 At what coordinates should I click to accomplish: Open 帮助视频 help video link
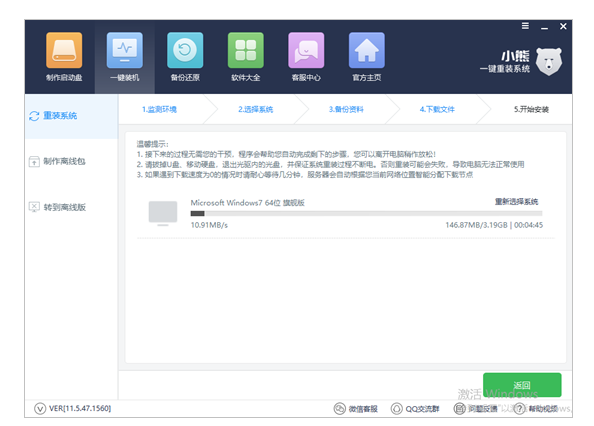tap(543, 409)
